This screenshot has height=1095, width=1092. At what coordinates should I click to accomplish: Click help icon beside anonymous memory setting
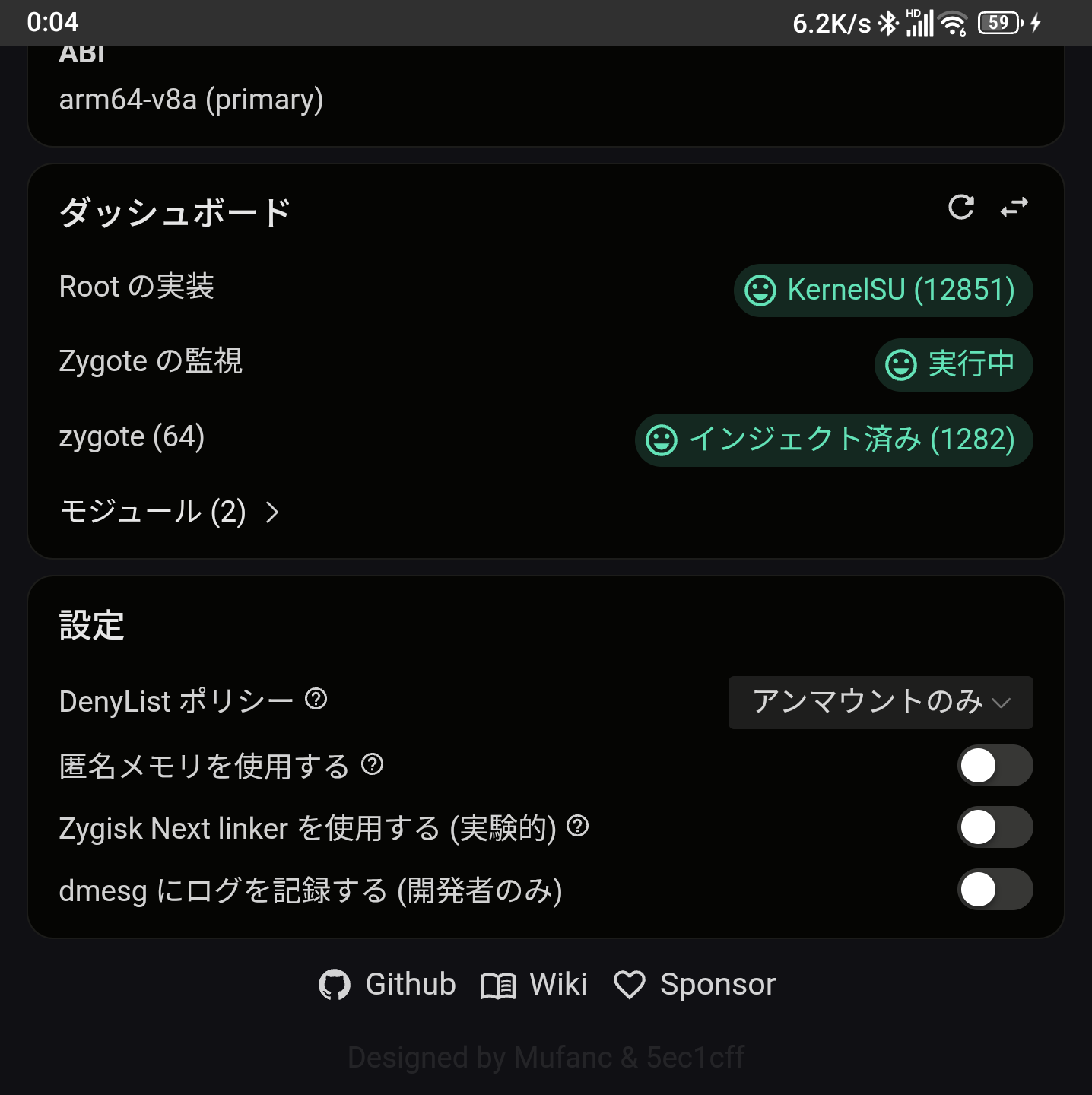pyautogui.click(x=372, y=763)
